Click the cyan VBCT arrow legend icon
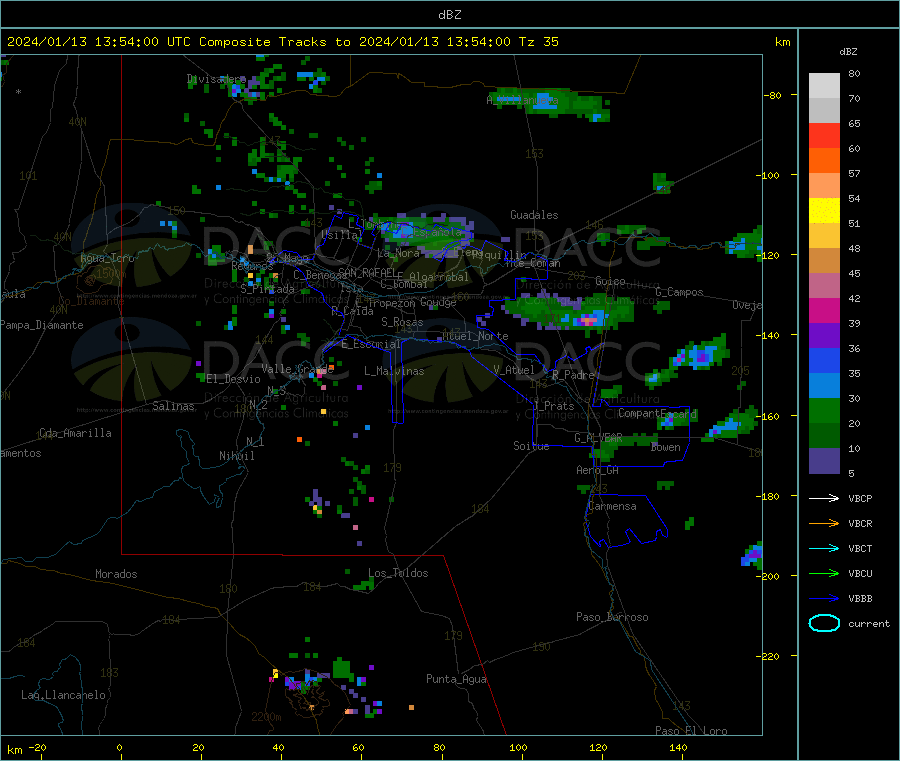 pos(824,548)
